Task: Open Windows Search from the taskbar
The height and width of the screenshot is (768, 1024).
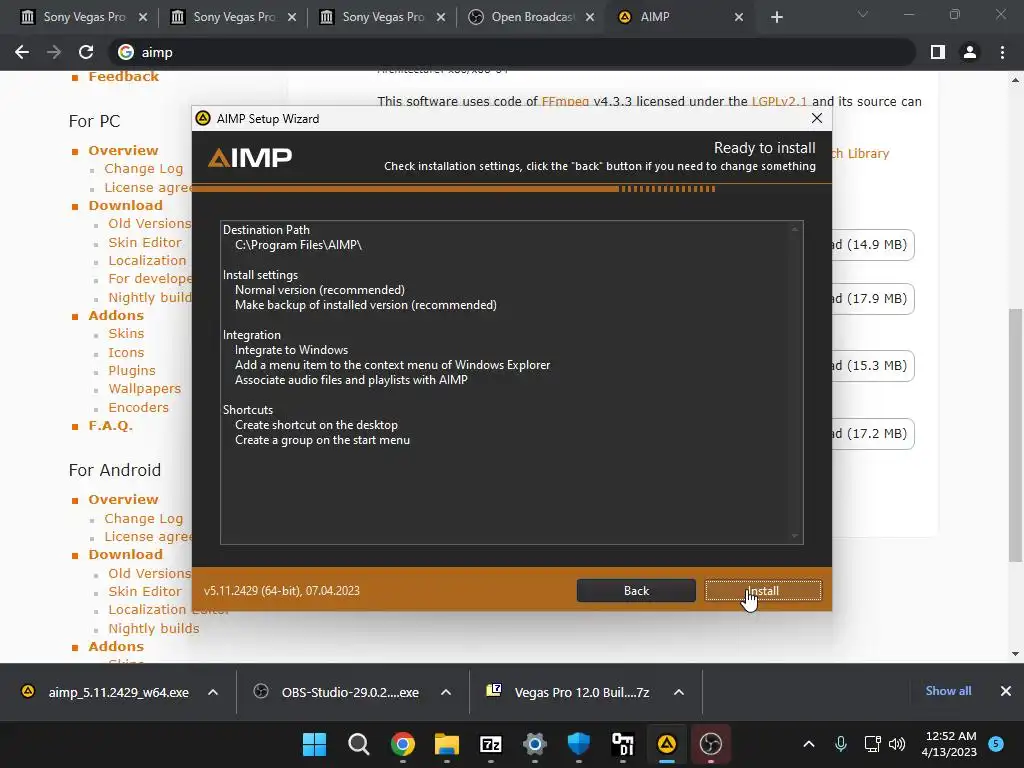Action: (359, 744)
